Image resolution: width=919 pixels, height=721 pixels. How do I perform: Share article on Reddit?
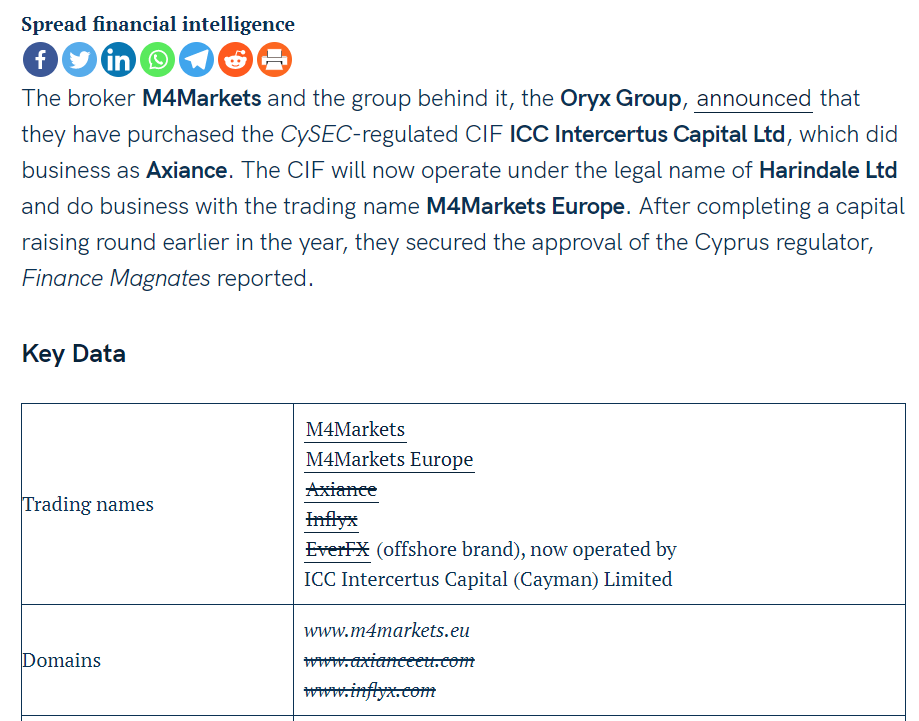(x=236, y=60)
